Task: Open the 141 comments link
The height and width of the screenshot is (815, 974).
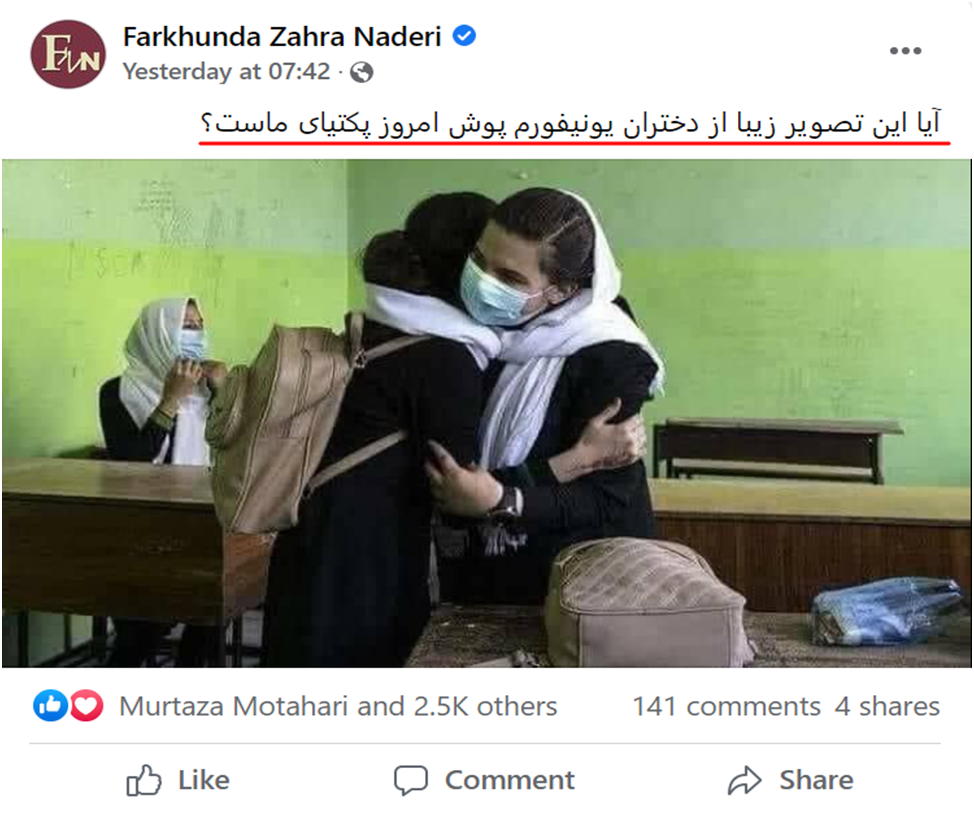Action: pos(726,706)
